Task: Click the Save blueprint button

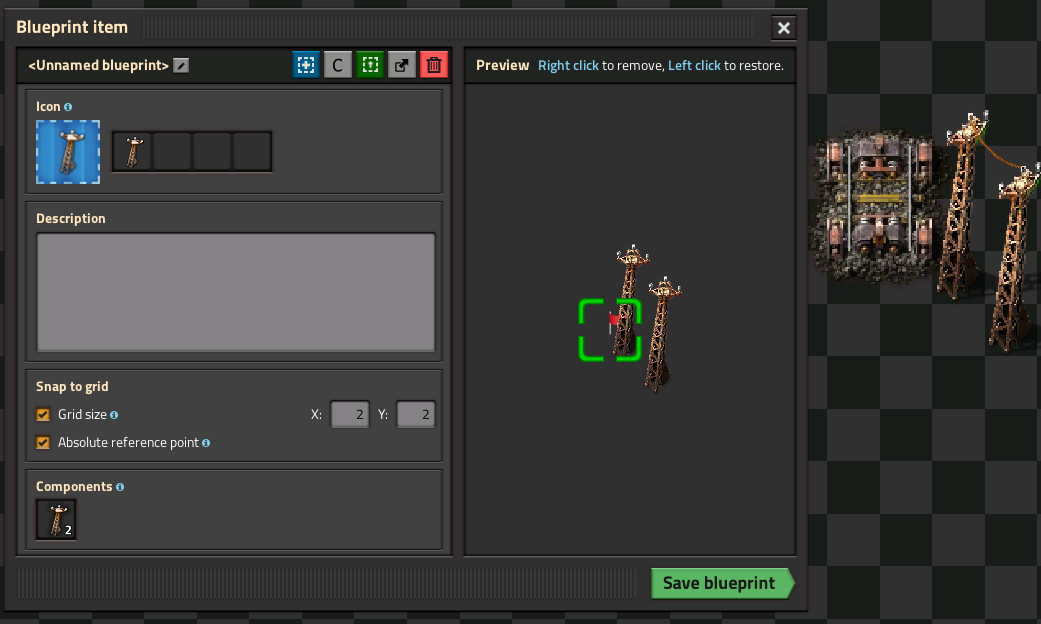Action: pos(720,584)
